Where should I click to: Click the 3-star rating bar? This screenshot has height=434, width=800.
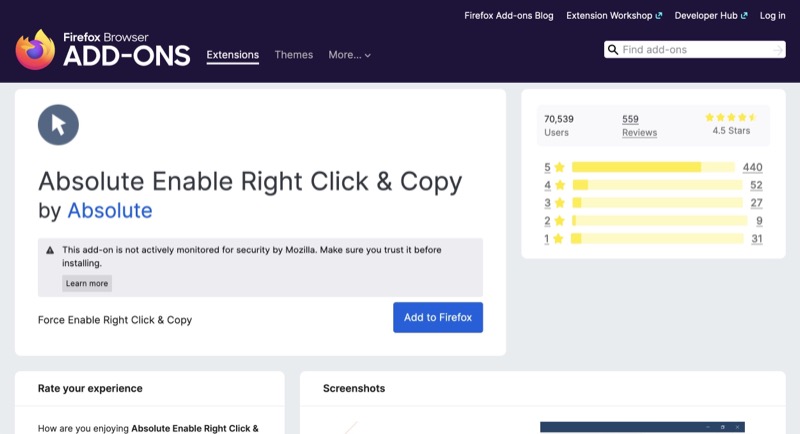tap(657, 203)
